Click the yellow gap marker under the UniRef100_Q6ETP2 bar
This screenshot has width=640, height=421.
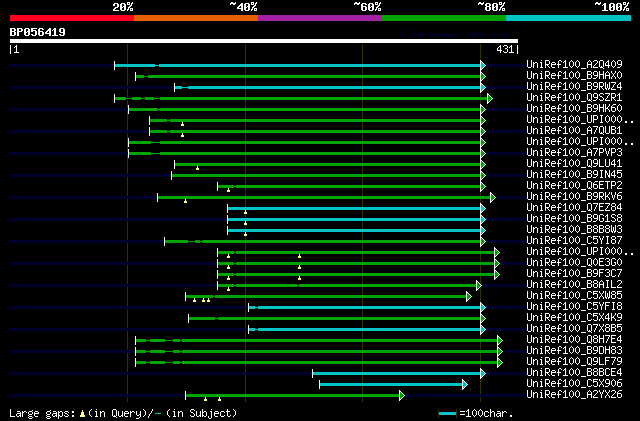tap(229, 190)
